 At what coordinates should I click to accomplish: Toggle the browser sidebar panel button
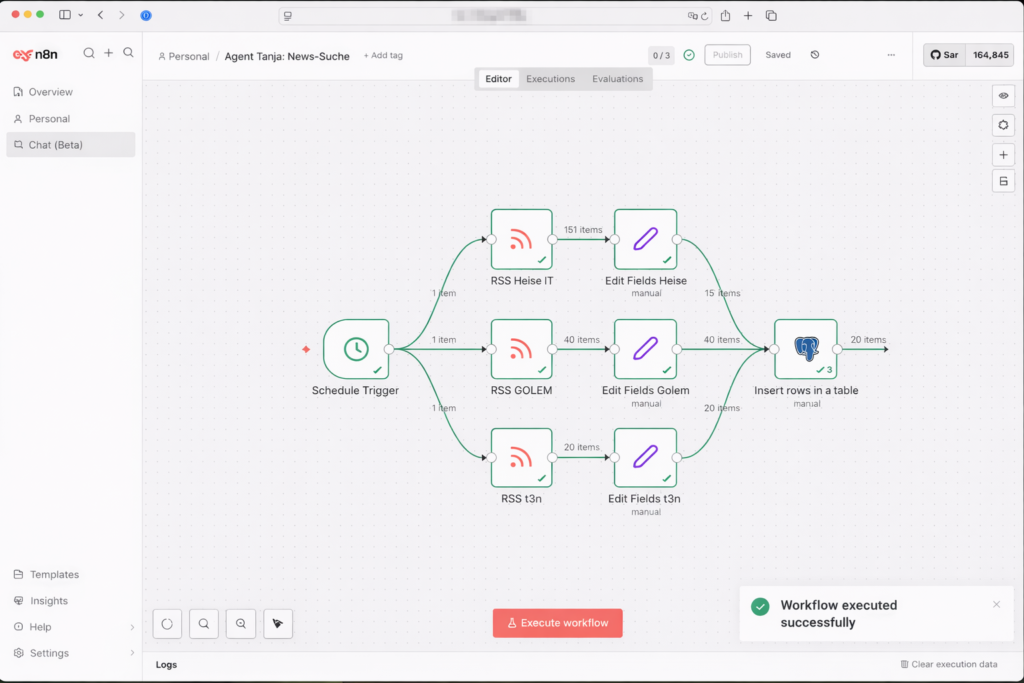[65, 15]
